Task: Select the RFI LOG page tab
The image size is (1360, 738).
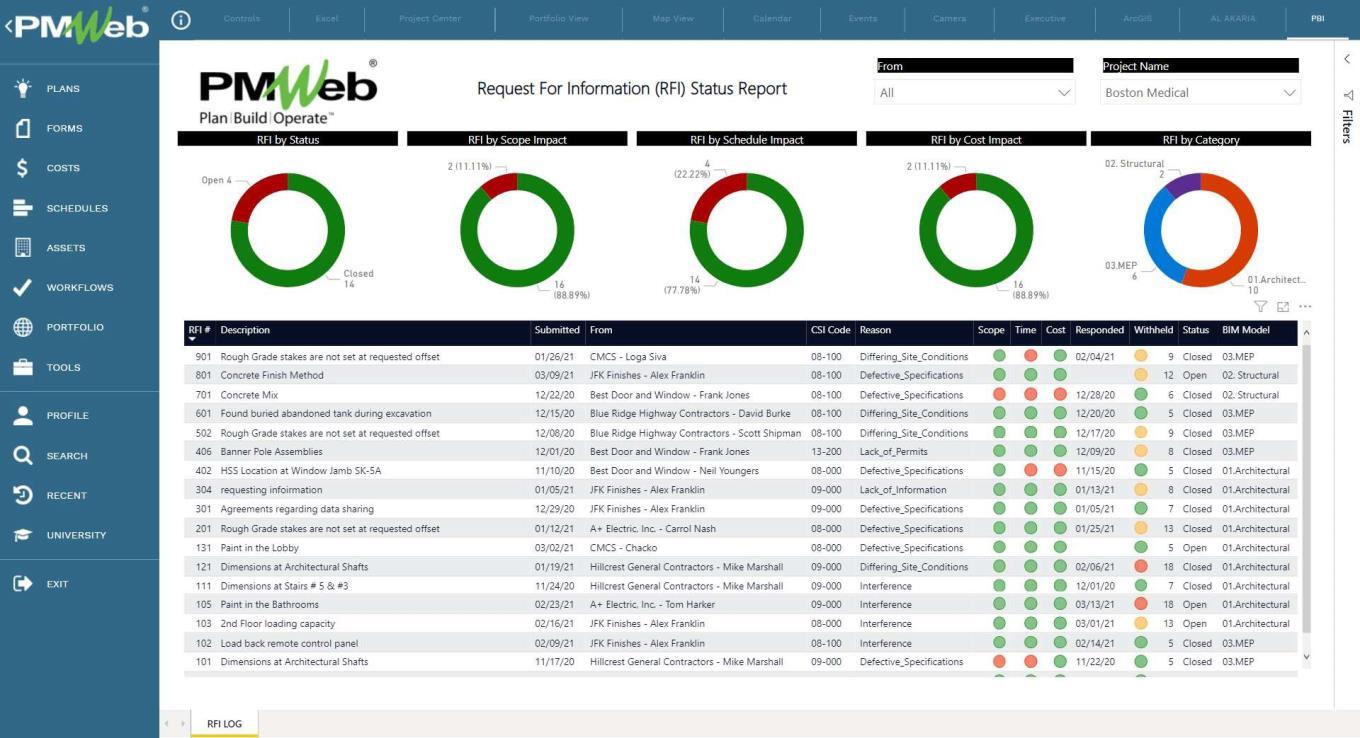Action: pyautogui.click(x=224, y=723)
